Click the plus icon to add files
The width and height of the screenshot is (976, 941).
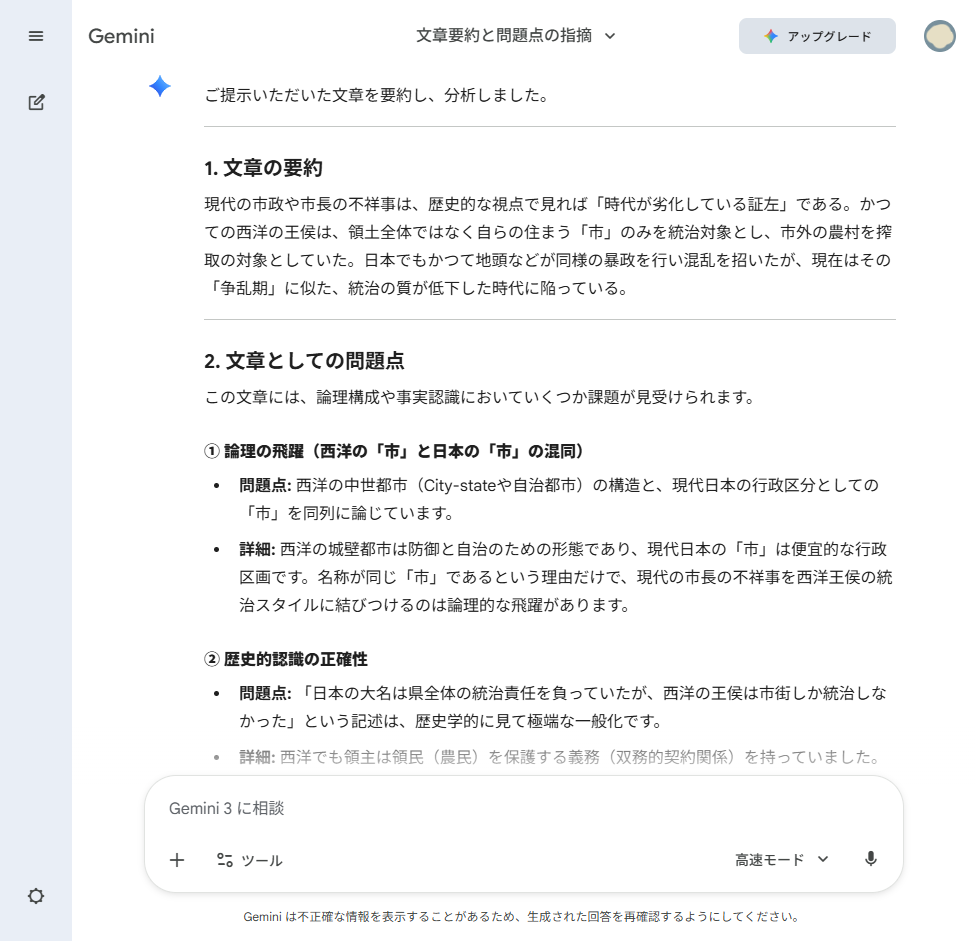pos(177,860)
